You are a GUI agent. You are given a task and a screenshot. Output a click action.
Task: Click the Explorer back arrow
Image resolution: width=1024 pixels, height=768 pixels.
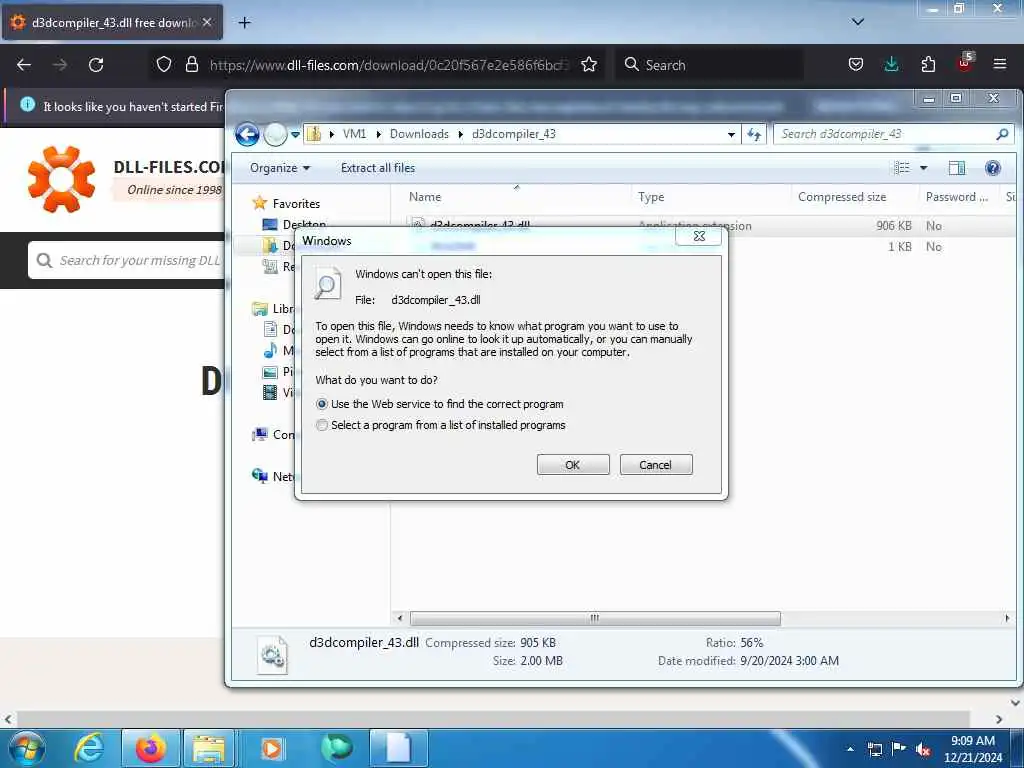(247, 135)
